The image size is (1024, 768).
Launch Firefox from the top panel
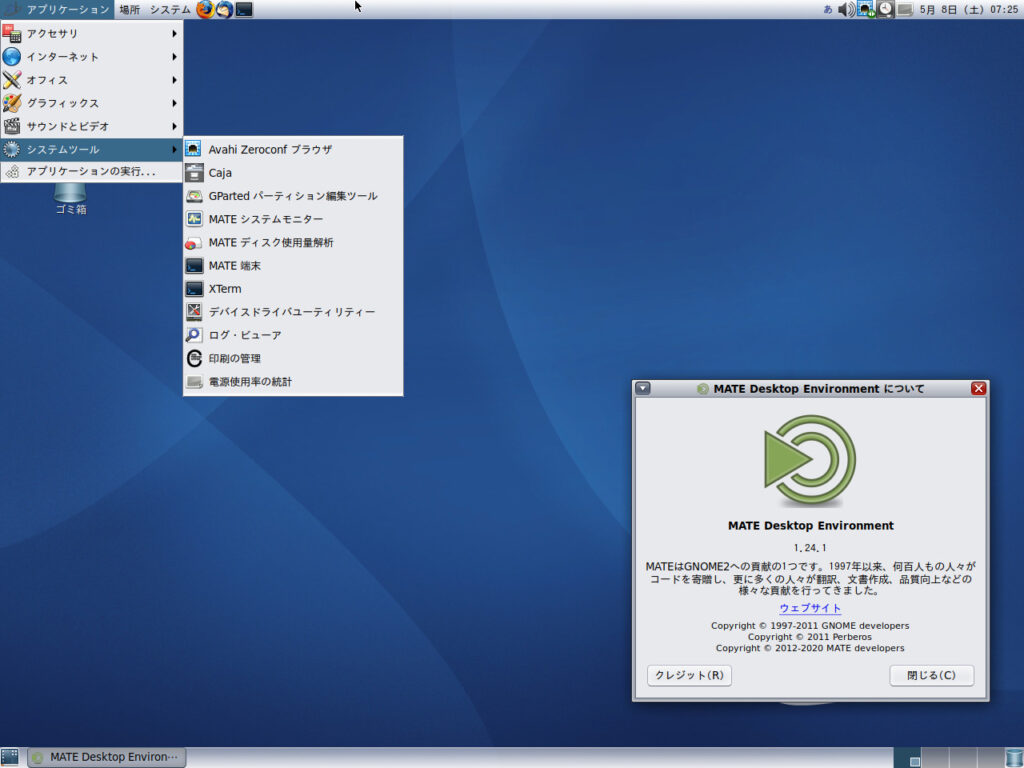(204, 9)
